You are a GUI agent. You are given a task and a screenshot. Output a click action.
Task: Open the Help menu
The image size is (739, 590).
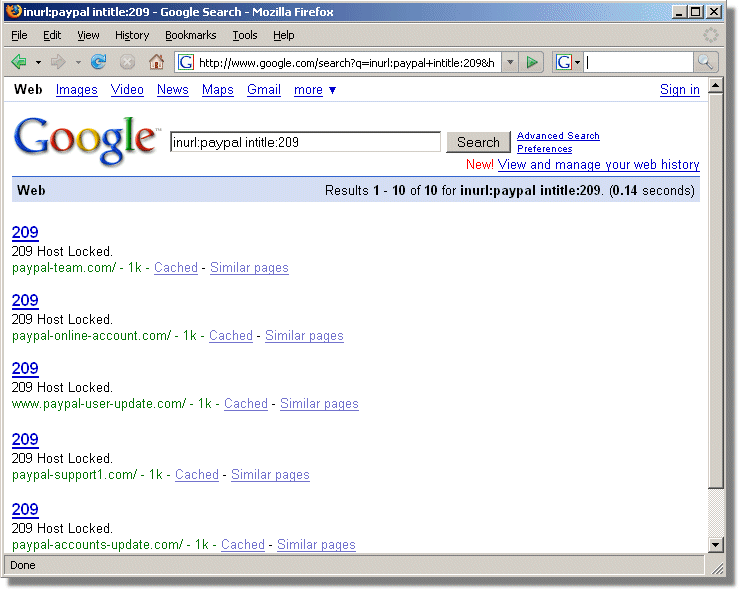click(x=284, y=35)
